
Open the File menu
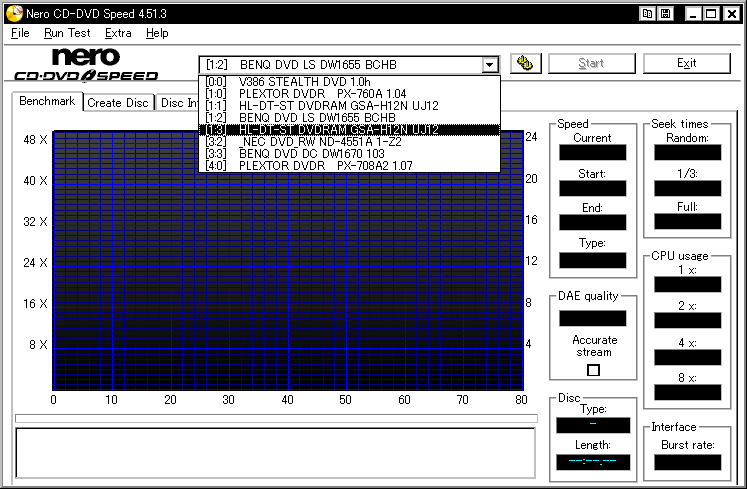tap(20, 33)
